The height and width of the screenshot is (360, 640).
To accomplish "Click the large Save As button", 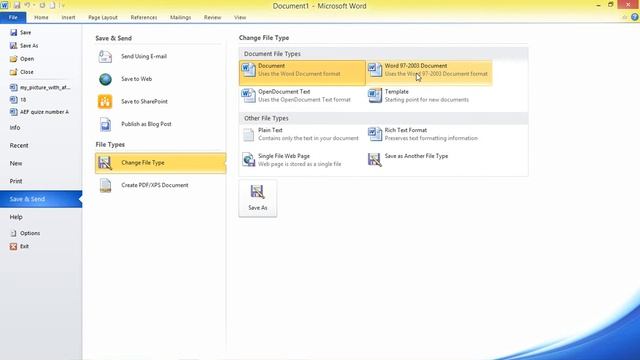I will (258, 198).
